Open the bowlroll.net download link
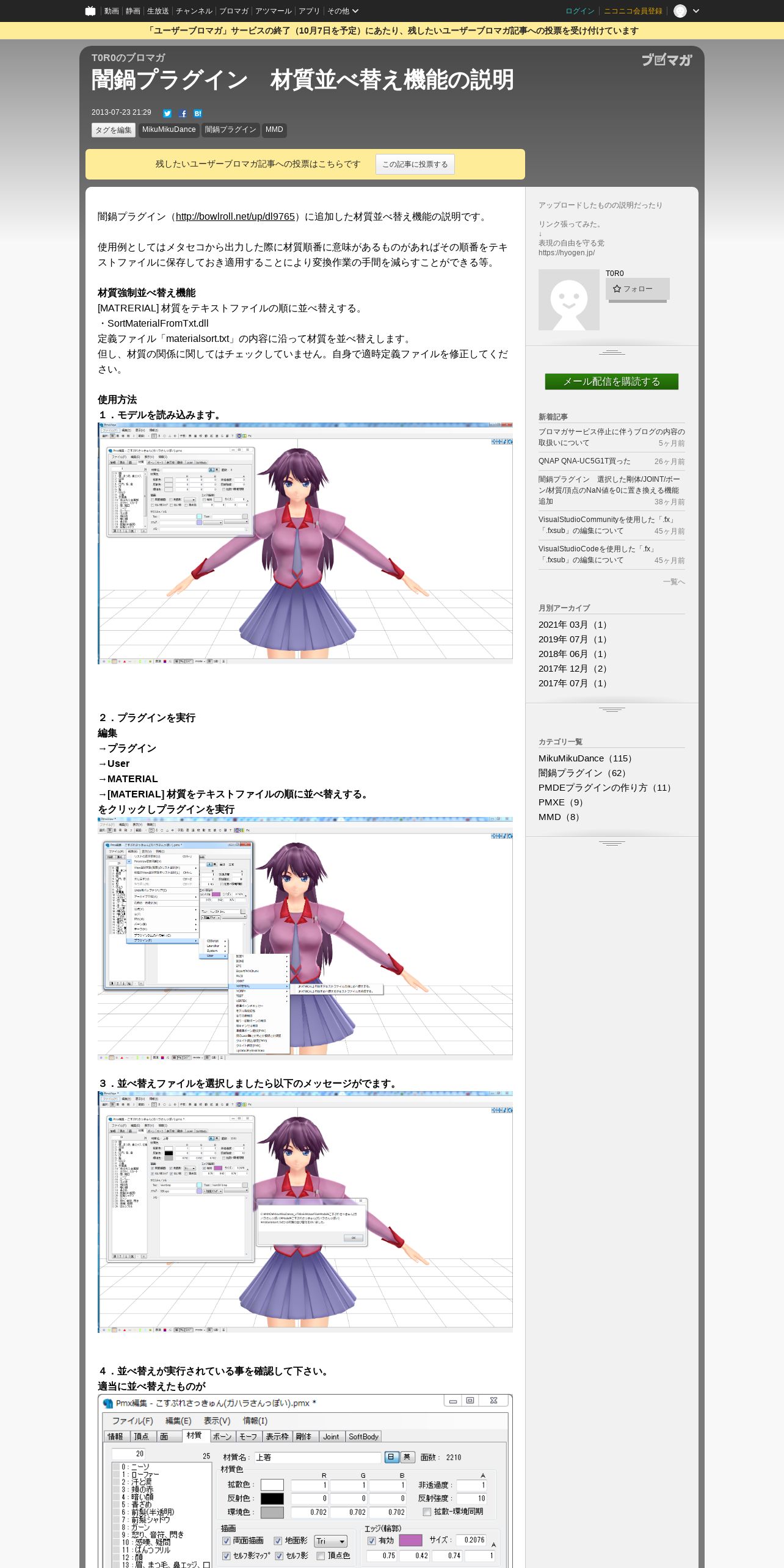This screenshot has width=784, height=1568. click(x=235, y=217)
